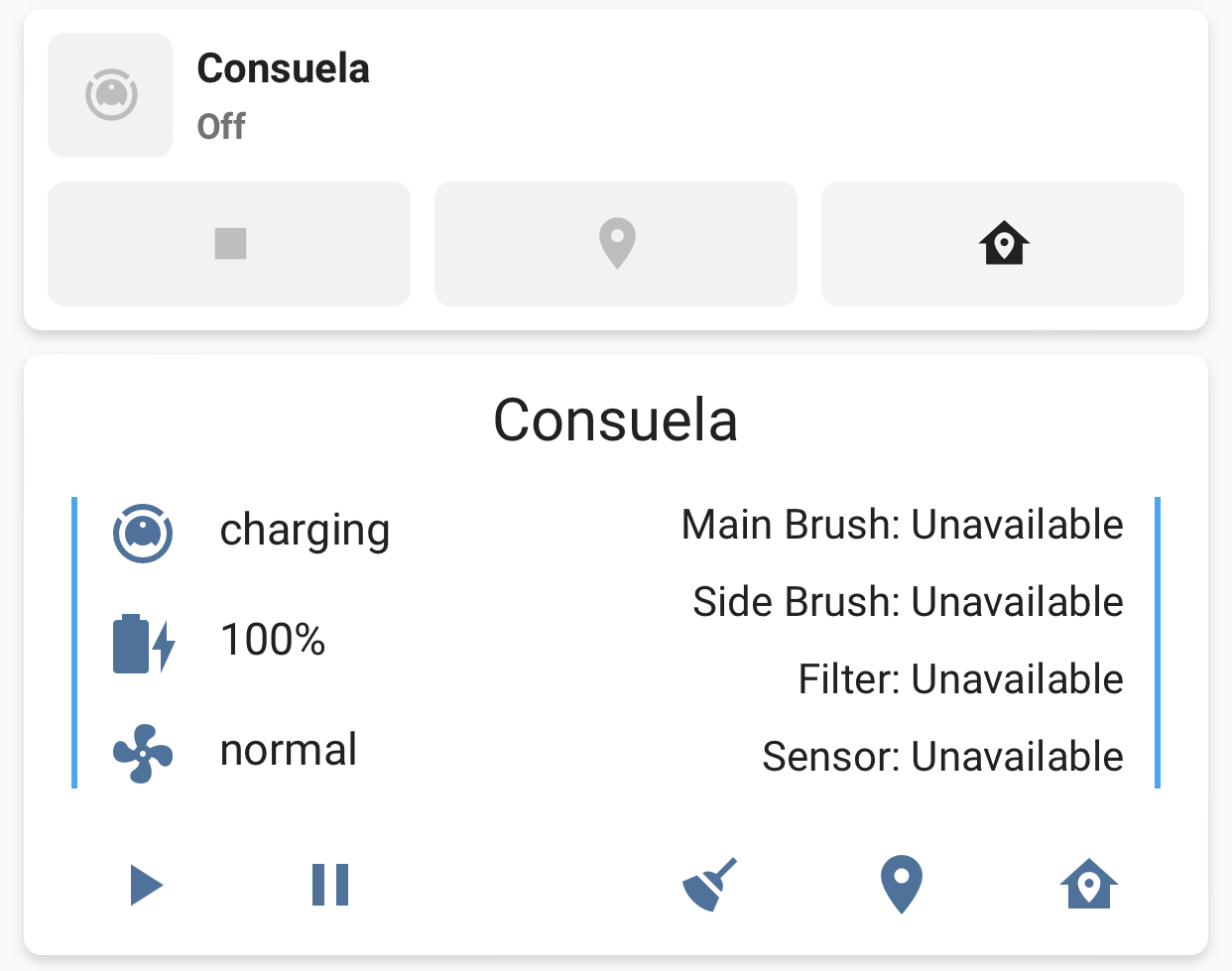Click the vacuum robot icon next to charging

[x=143, y=532]
